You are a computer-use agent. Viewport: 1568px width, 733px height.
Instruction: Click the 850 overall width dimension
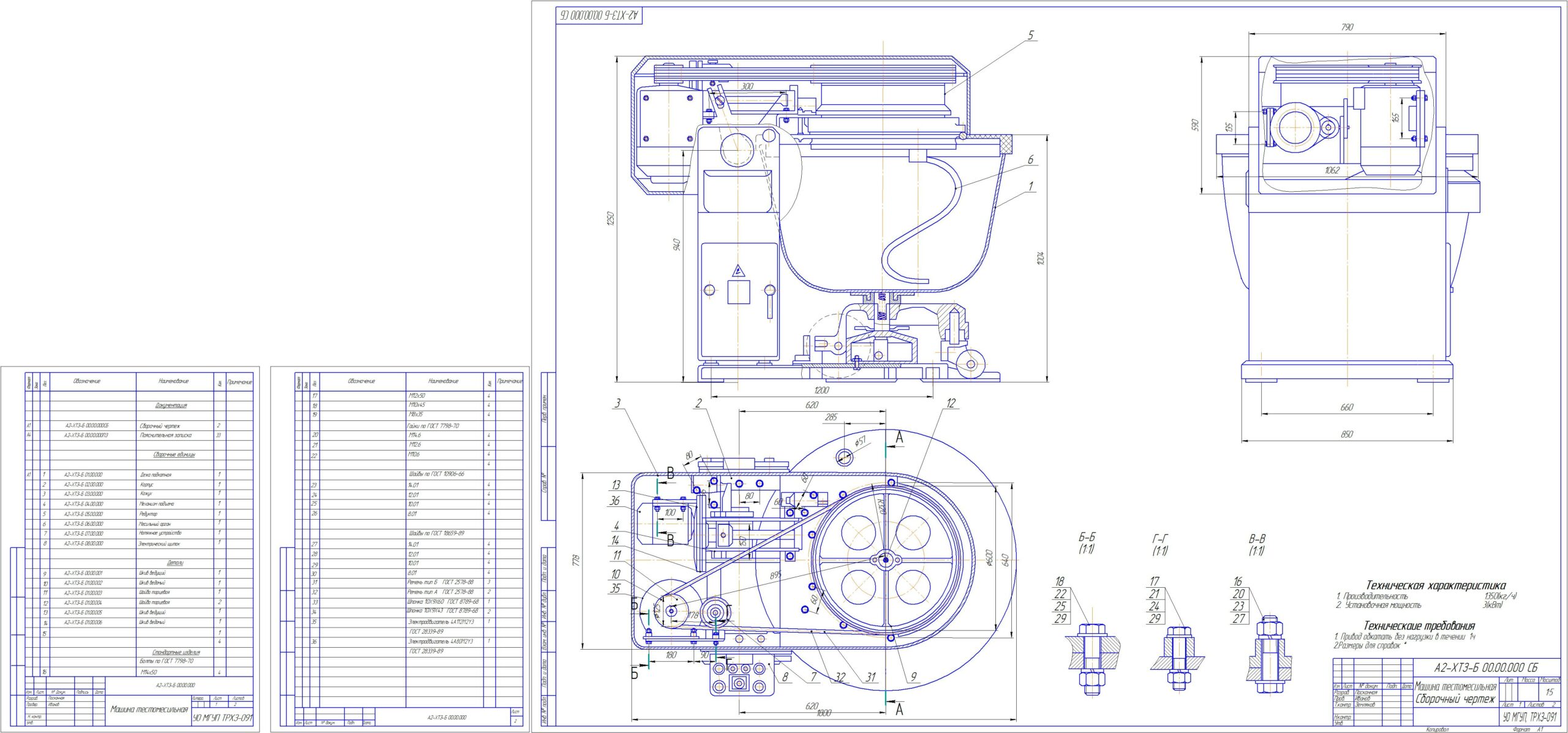(x=1347, y=434)
